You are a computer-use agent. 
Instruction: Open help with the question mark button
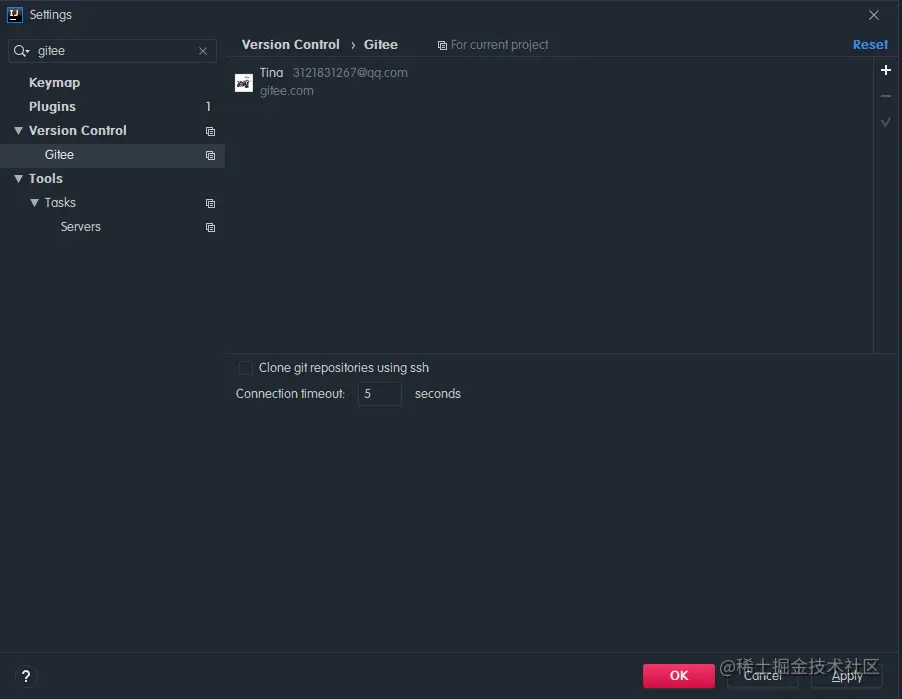(26, 676)
